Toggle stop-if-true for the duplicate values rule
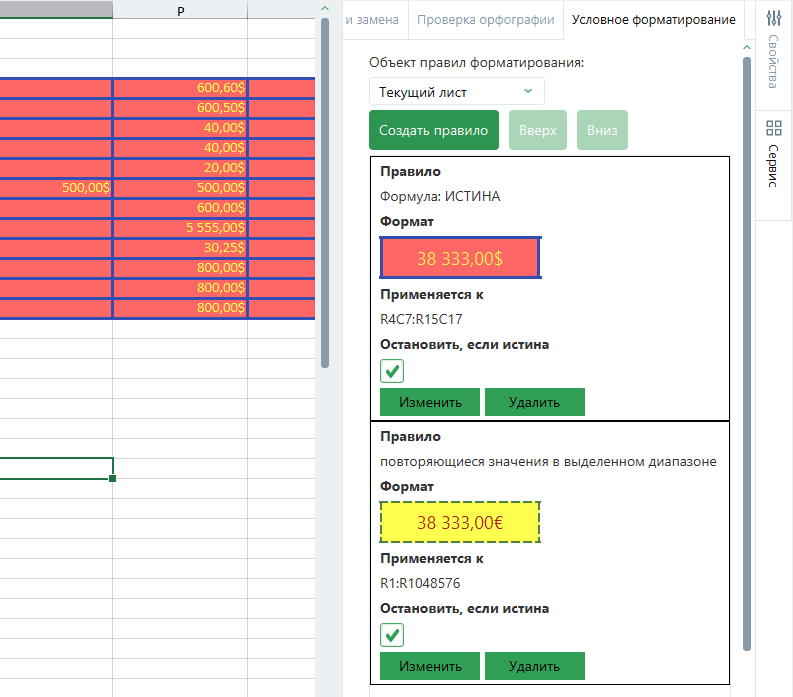The height and width of the screenshot is (697, 793). click(392, 635)
